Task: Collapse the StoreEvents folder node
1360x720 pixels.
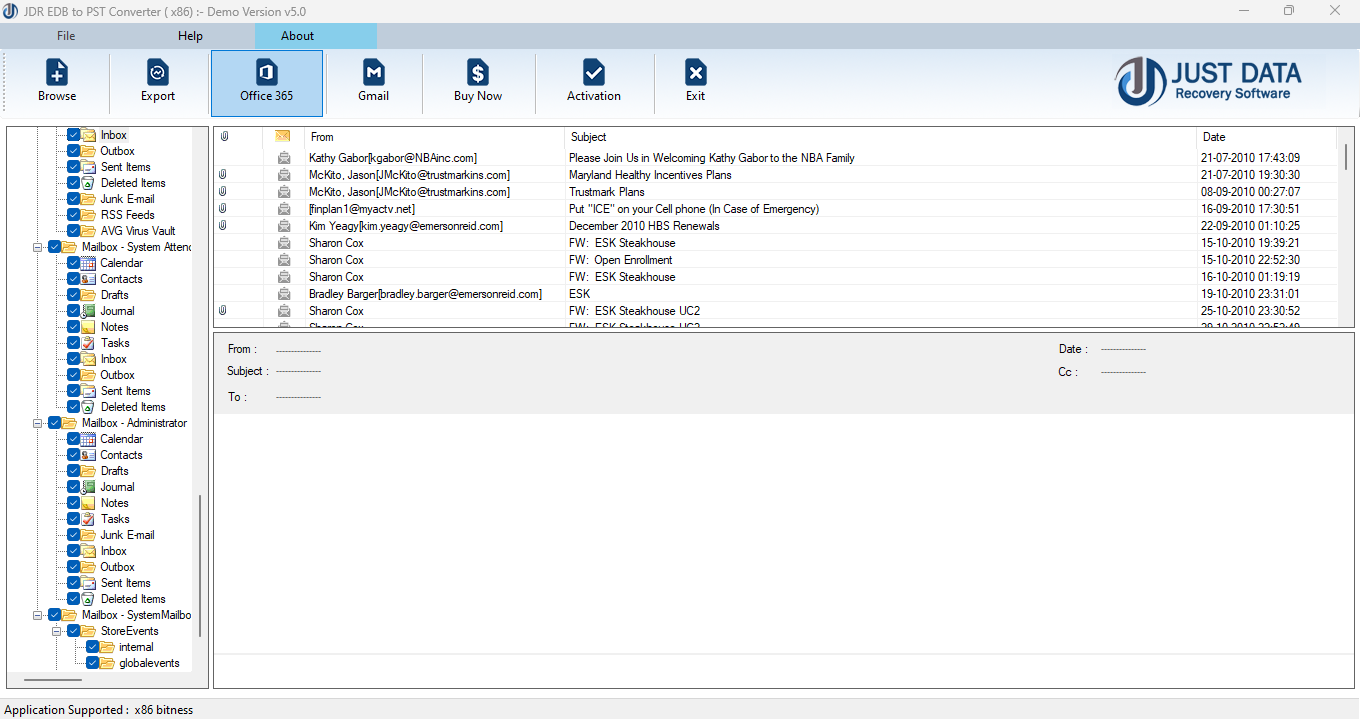Action: tap(56, 630)
